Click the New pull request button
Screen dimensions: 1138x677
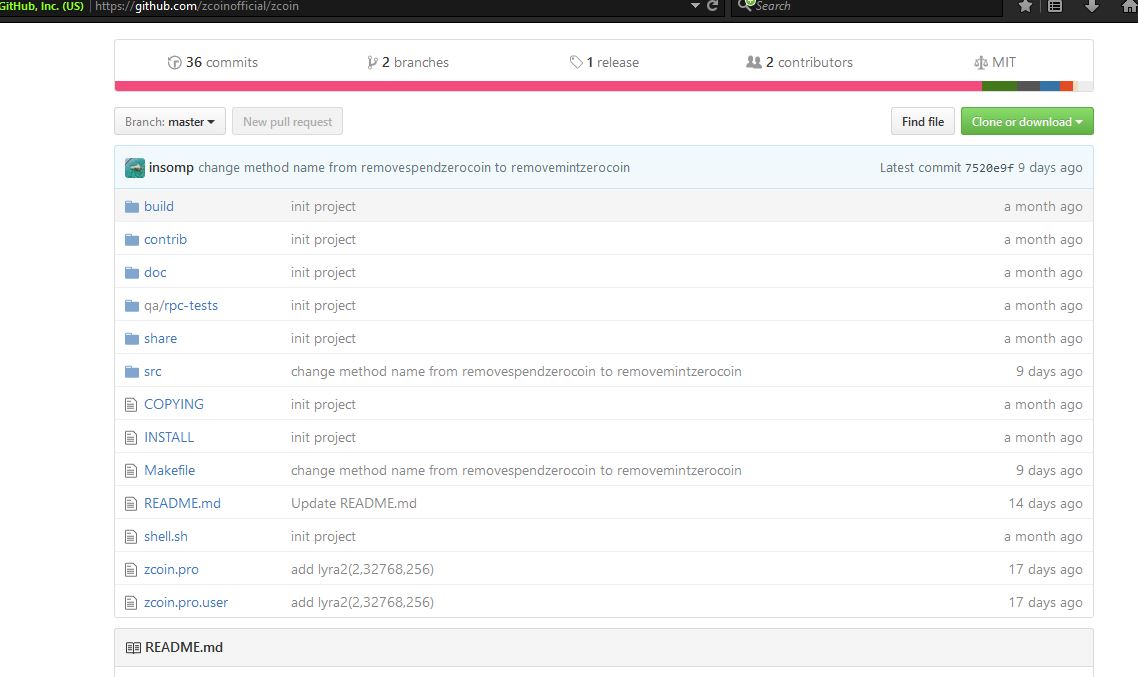(287, 121)
